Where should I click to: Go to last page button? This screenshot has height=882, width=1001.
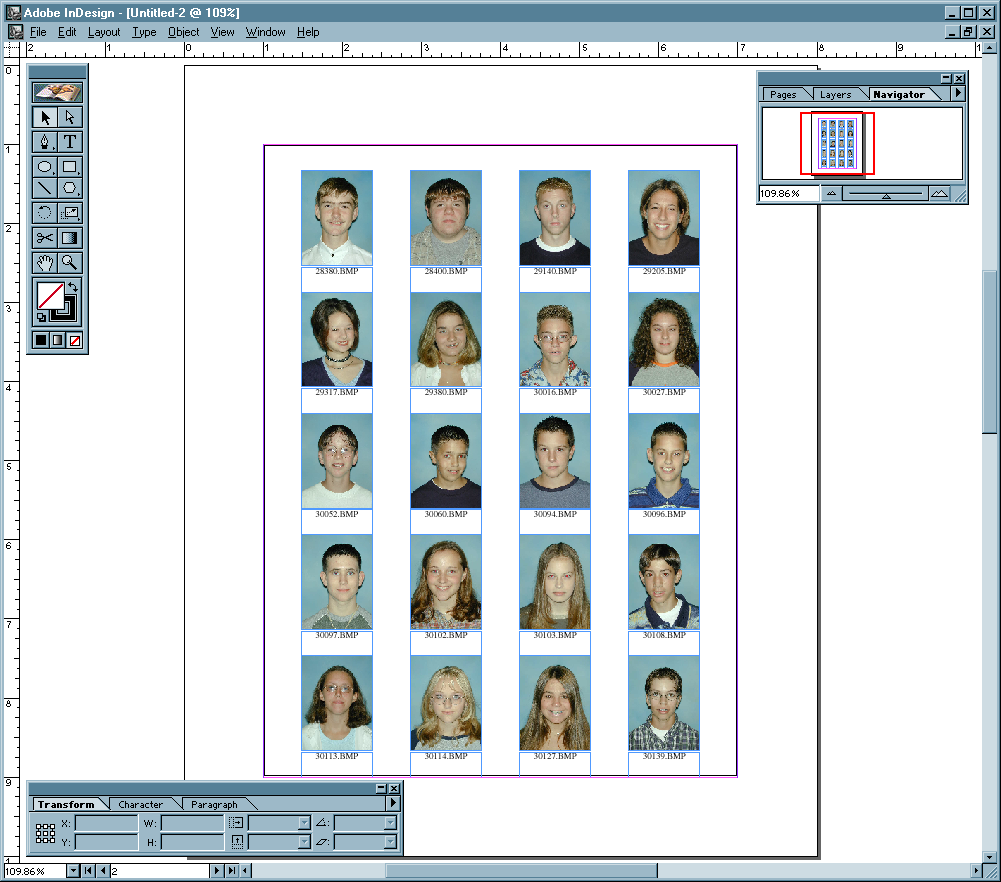click(232, 871)
